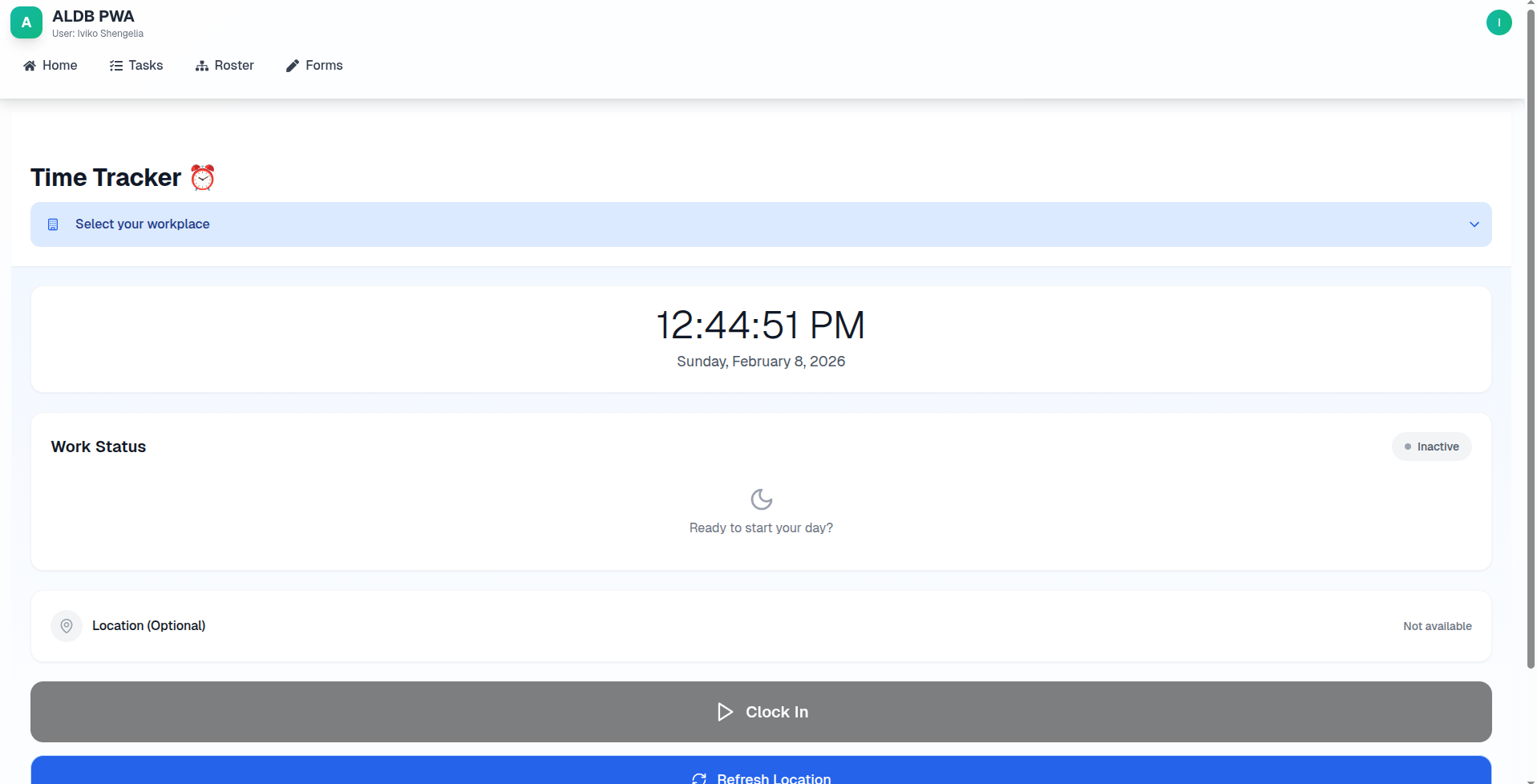Open the user avatar in top right
Viewport: 1537px width, 784px height.
[1499, 22]
